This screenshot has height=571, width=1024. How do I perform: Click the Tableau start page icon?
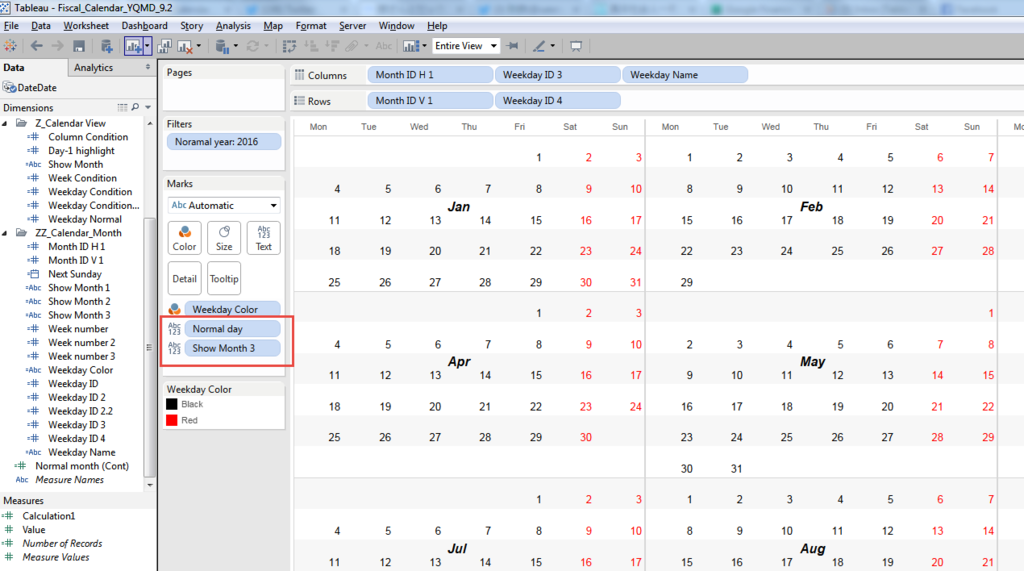pyautogui.click(x=10, y=46)
